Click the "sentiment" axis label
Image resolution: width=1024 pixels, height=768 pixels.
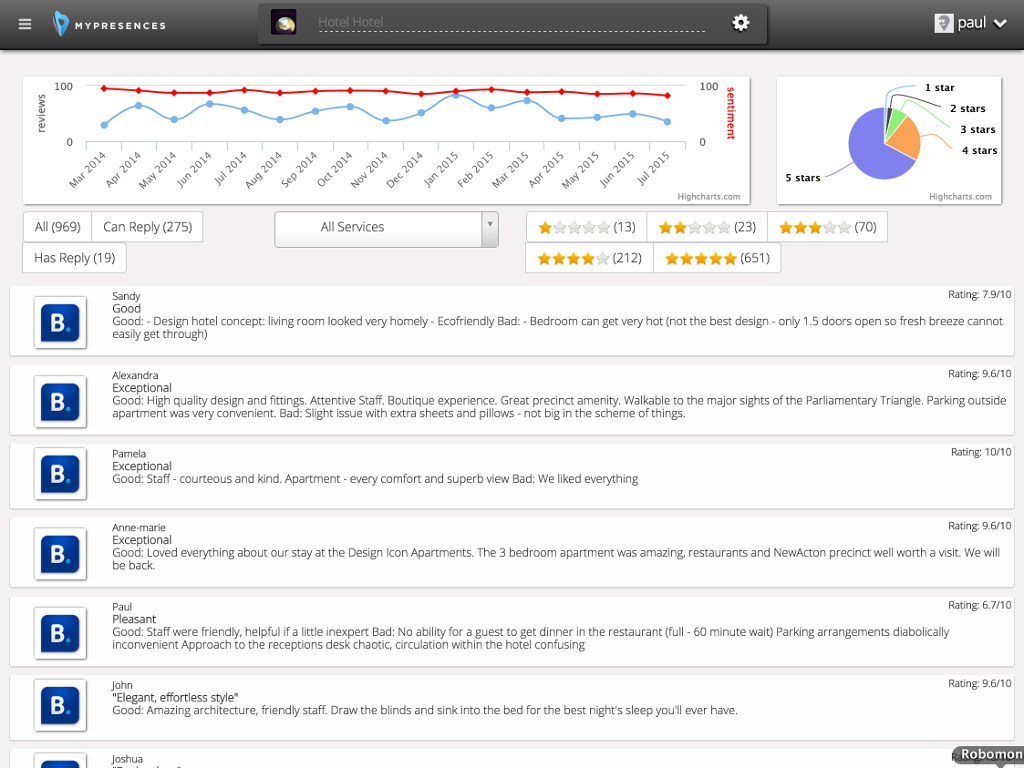click(731, 113)
